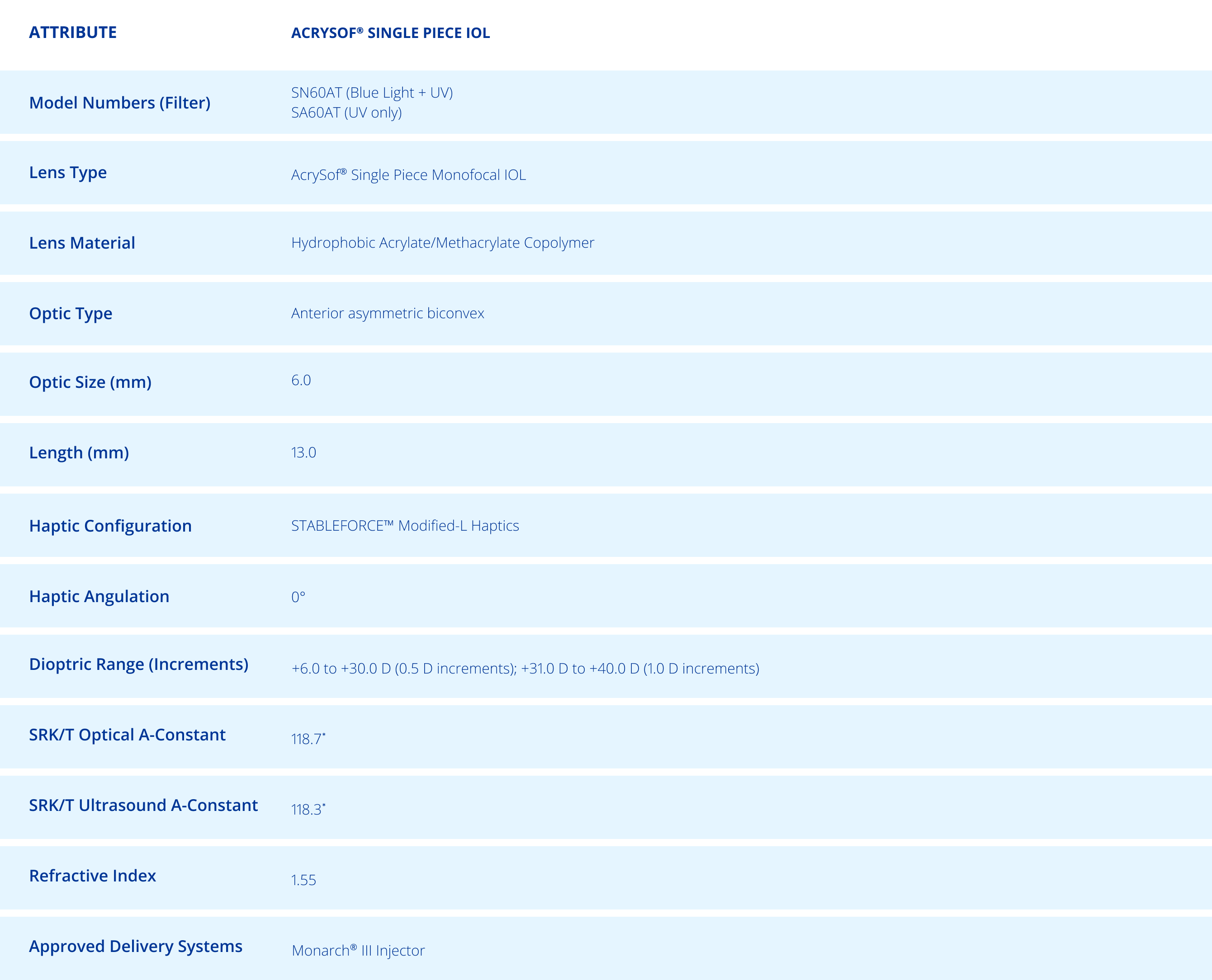Click SN60AT (Blue Light + UV) text
The height and width of the screenshot is (980, 1212).
click(372, 93)
